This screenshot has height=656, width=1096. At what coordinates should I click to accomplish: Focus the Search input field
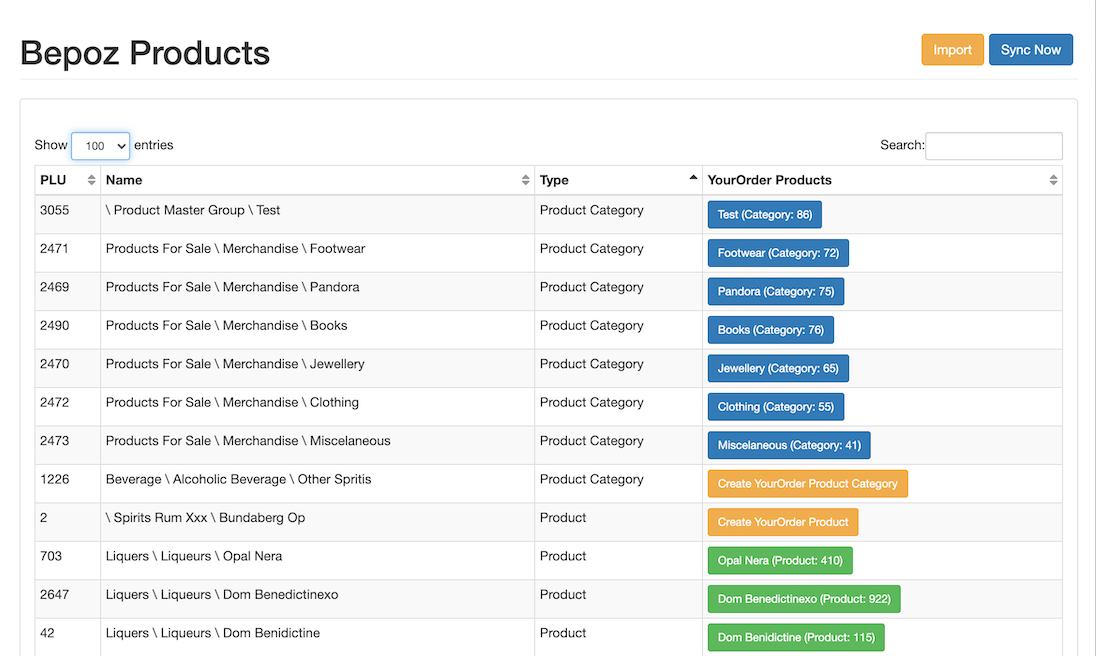tap(993, 146)
